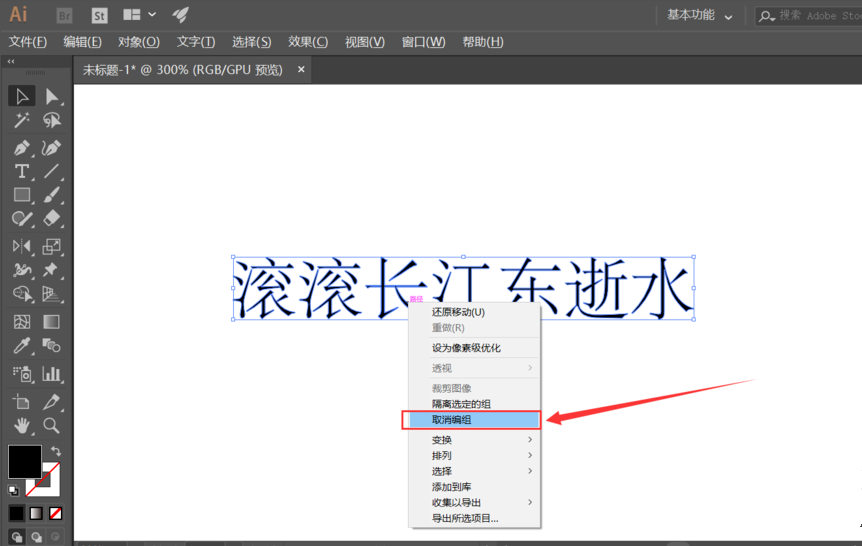This screenshot has width=862, height=546.
Task: Close the 未标题-1 document tab
Action: click(301, 70)
